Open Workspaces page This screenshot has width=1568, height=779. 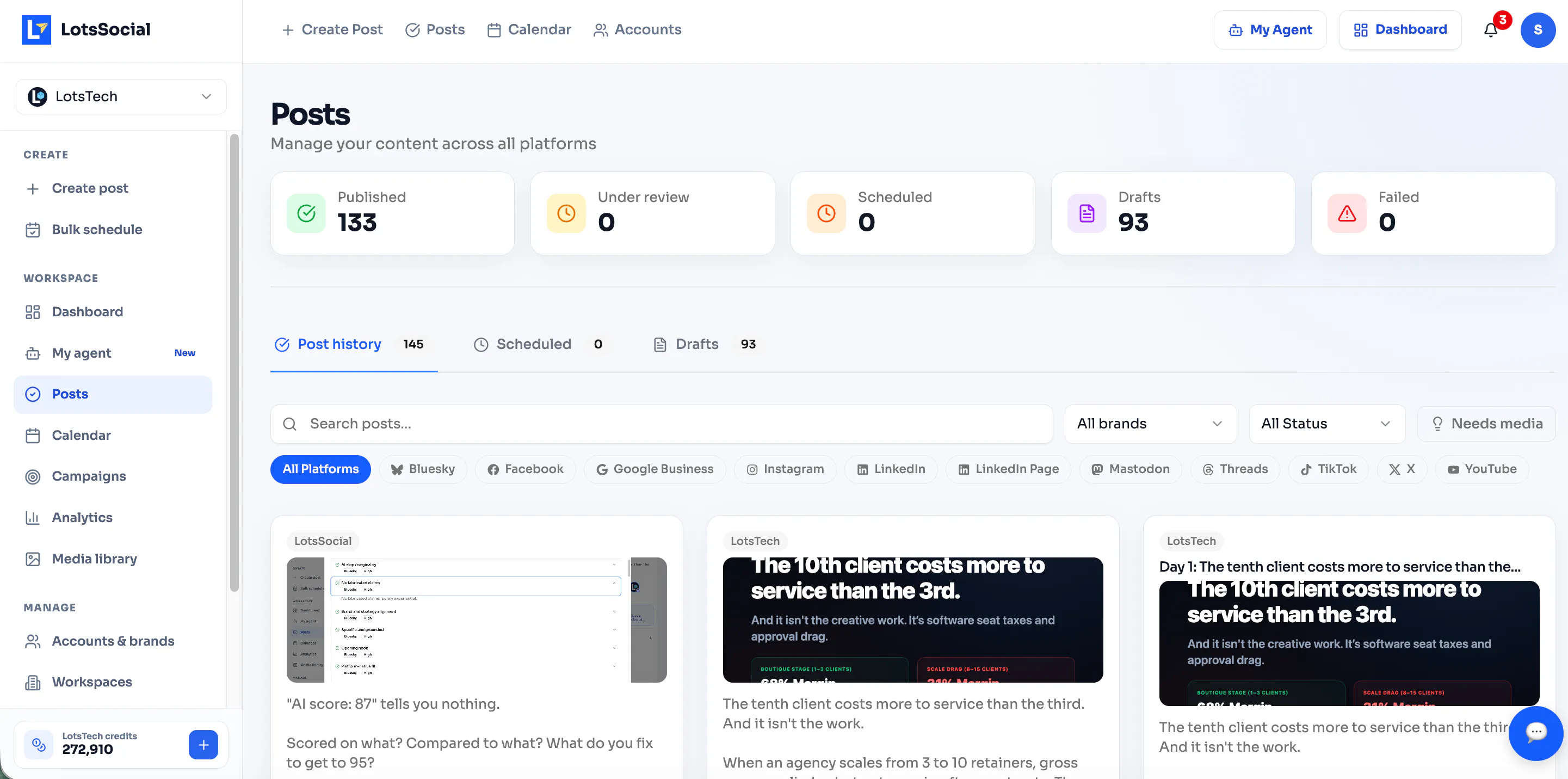[113, 682]
